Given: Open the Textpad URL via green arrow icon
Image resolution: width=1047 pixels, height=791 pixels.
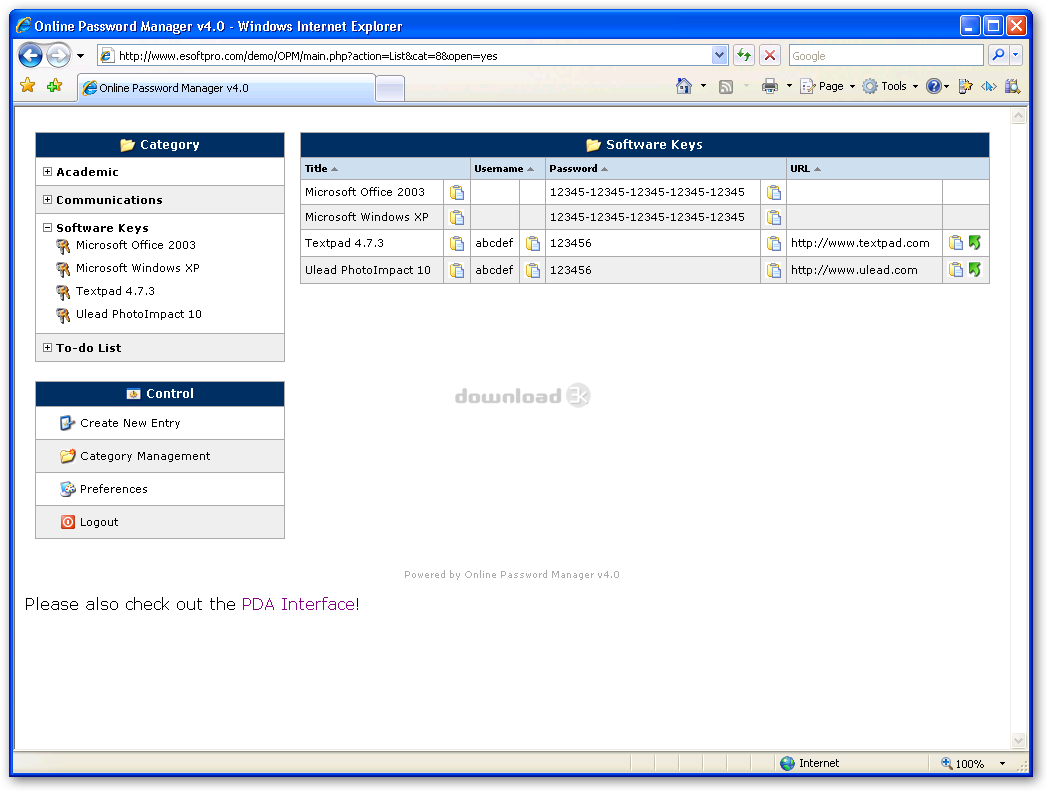Looking at the screenshot, I should coord(974,243).
